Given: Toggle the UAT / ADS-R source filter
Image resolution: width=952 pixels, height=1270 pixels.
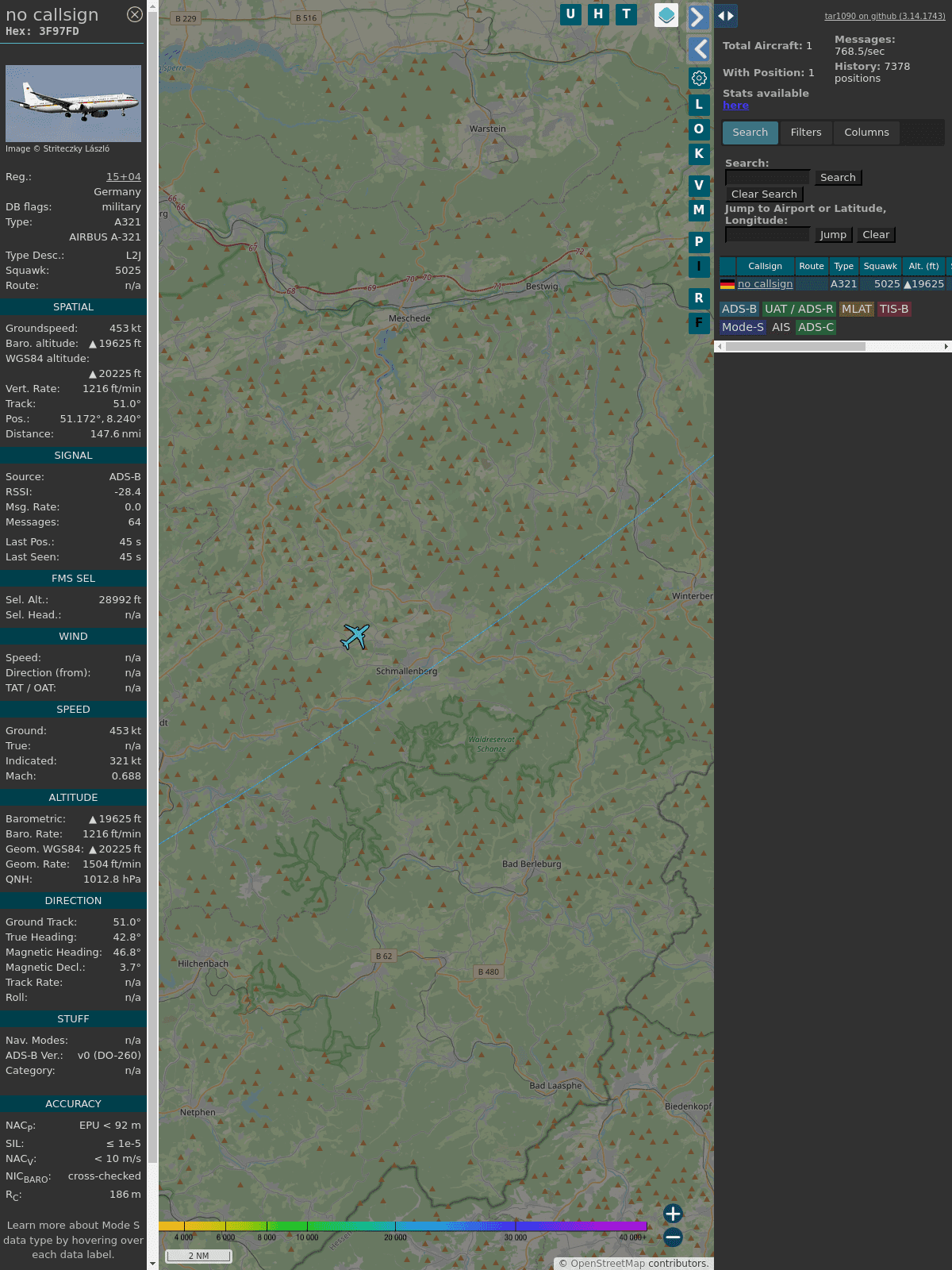Looking at the screenshot, I should pos(799,310).
